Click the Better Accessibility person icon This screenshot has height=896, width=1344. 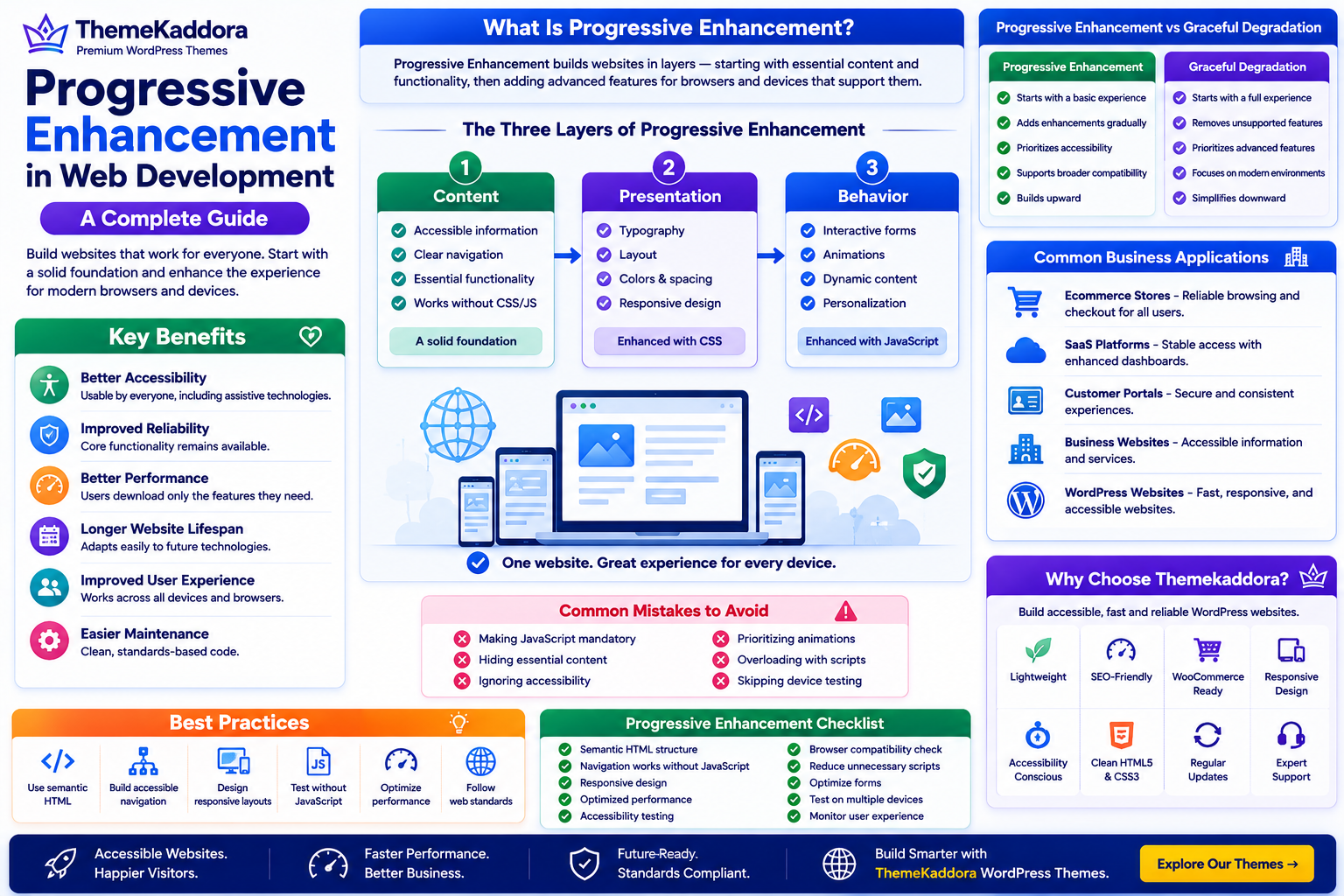(x=49, y=386)
